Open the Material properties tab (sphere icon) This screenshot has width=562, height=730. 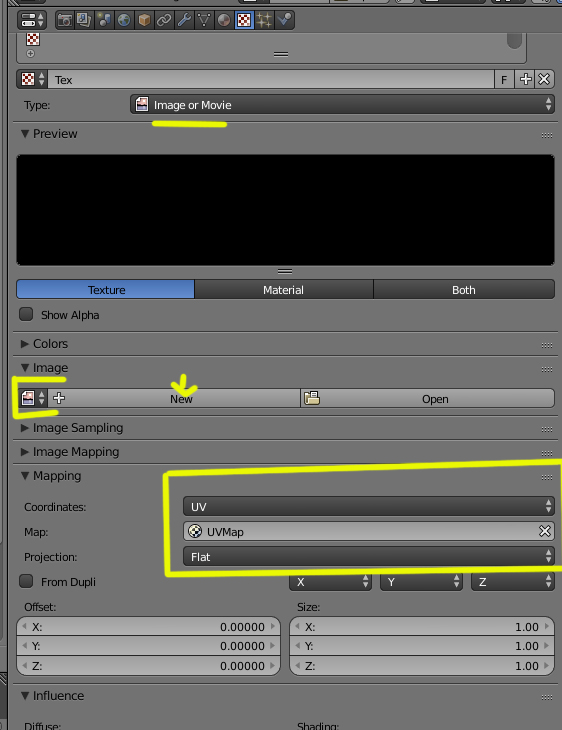point(224,20)
